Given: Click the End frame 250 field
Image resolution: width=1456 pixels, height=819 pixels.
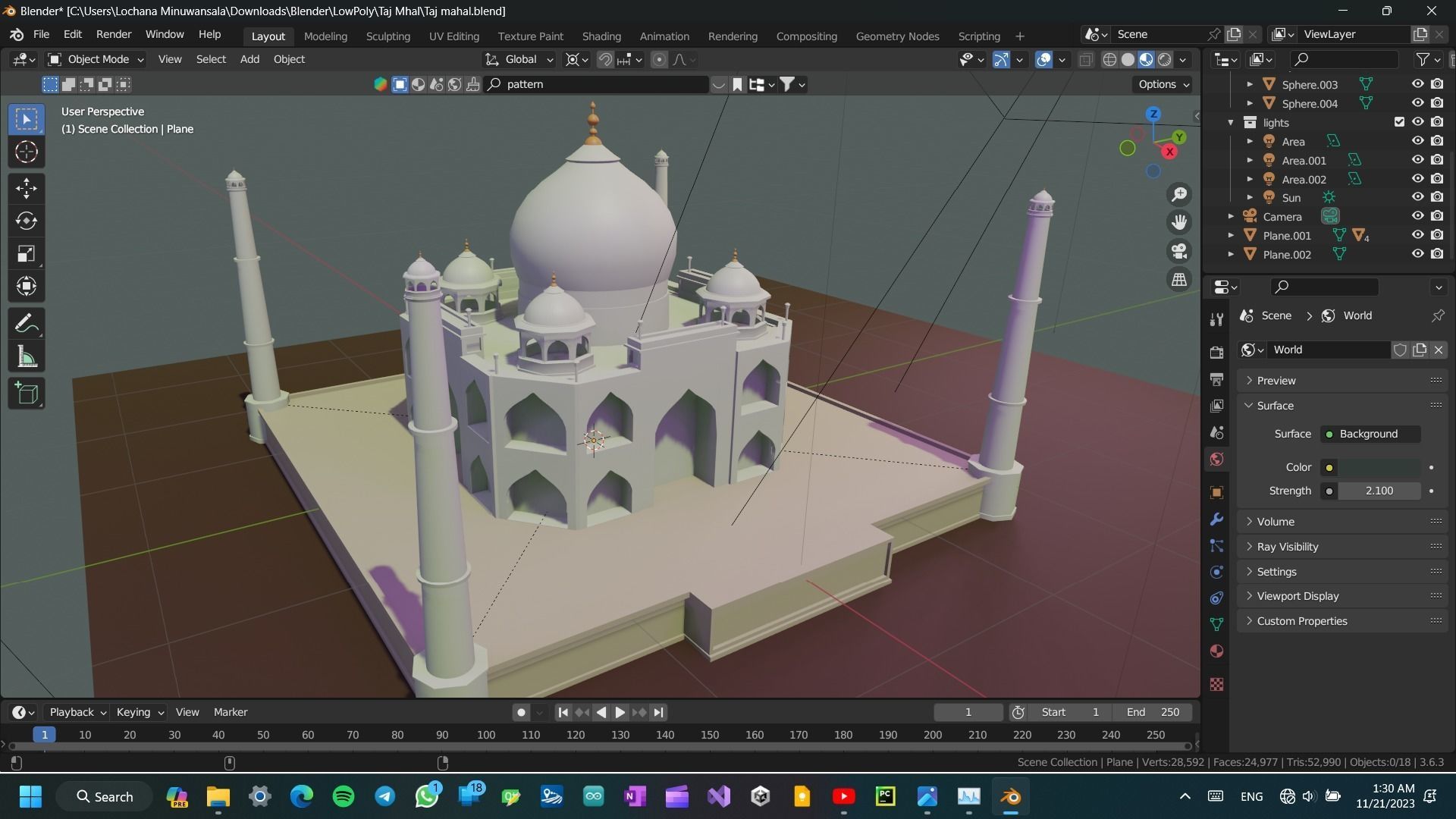Looking at the screenshot, I should pyautogui.click(x=1153, y=712).
